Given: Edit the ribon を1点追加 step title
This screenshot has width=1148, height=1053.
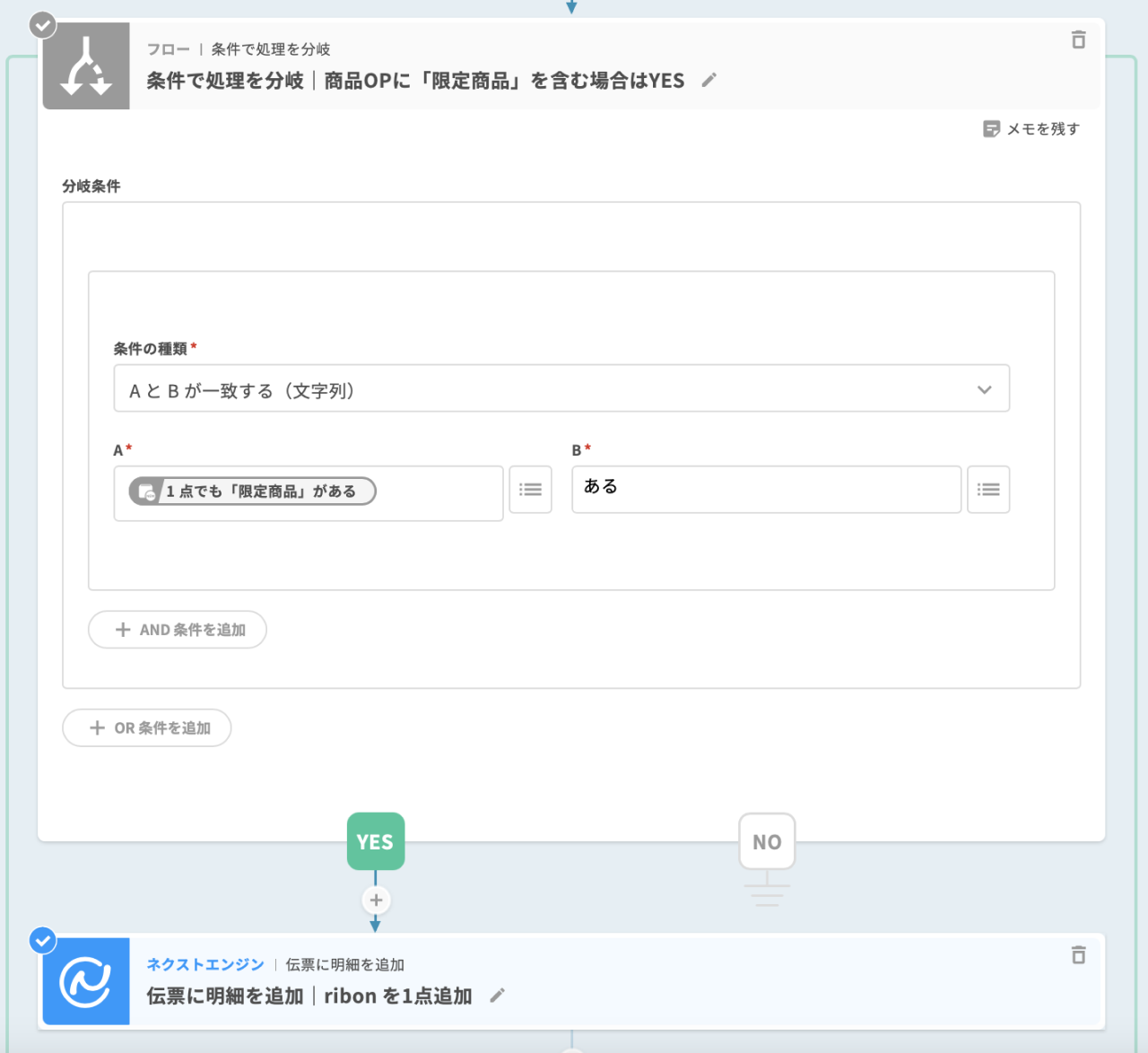Looking at the screenshot, I should (498, 996).
